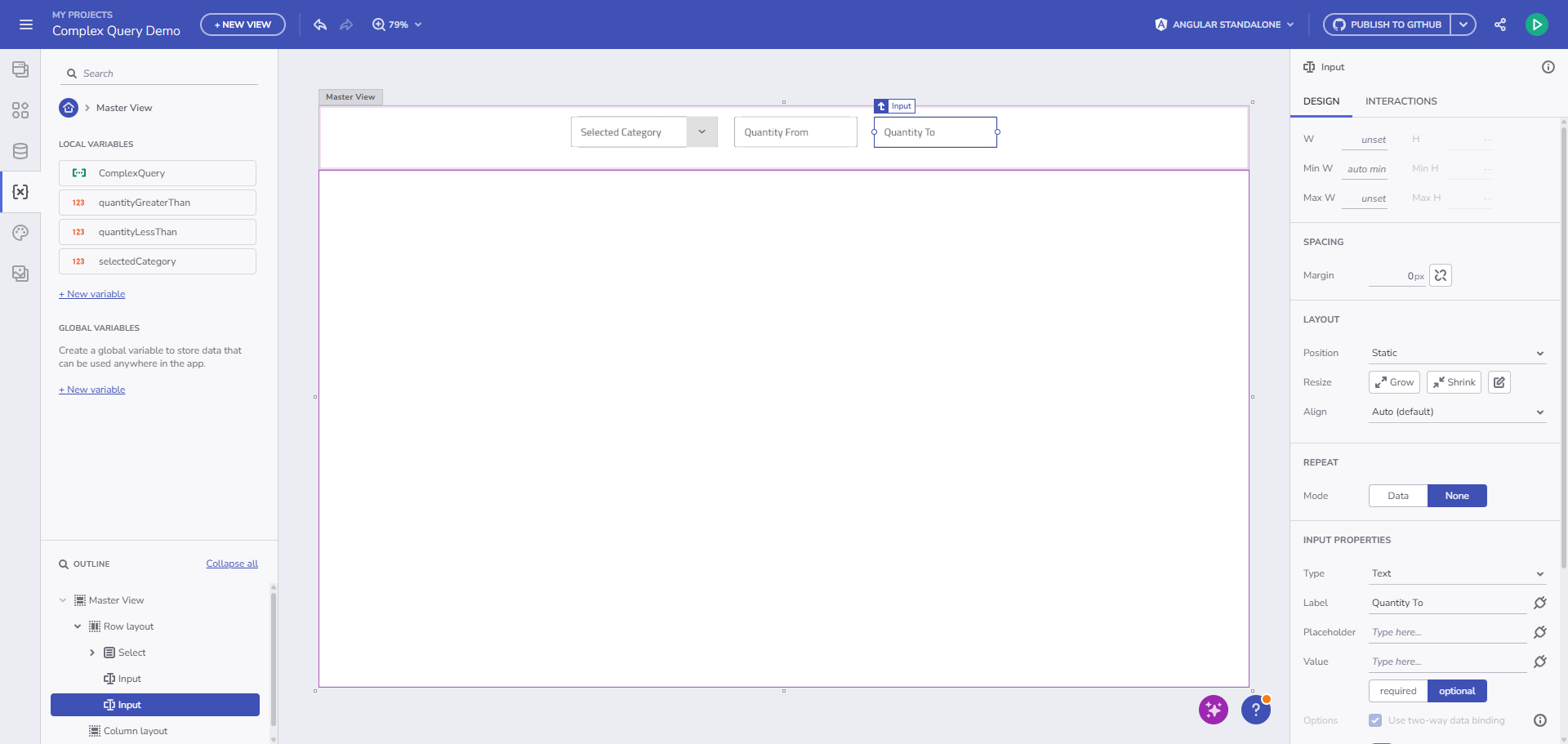Expand the Select node in outline
The height and width of the screenshot is (744, 1568).
click(x=92, y=653)
